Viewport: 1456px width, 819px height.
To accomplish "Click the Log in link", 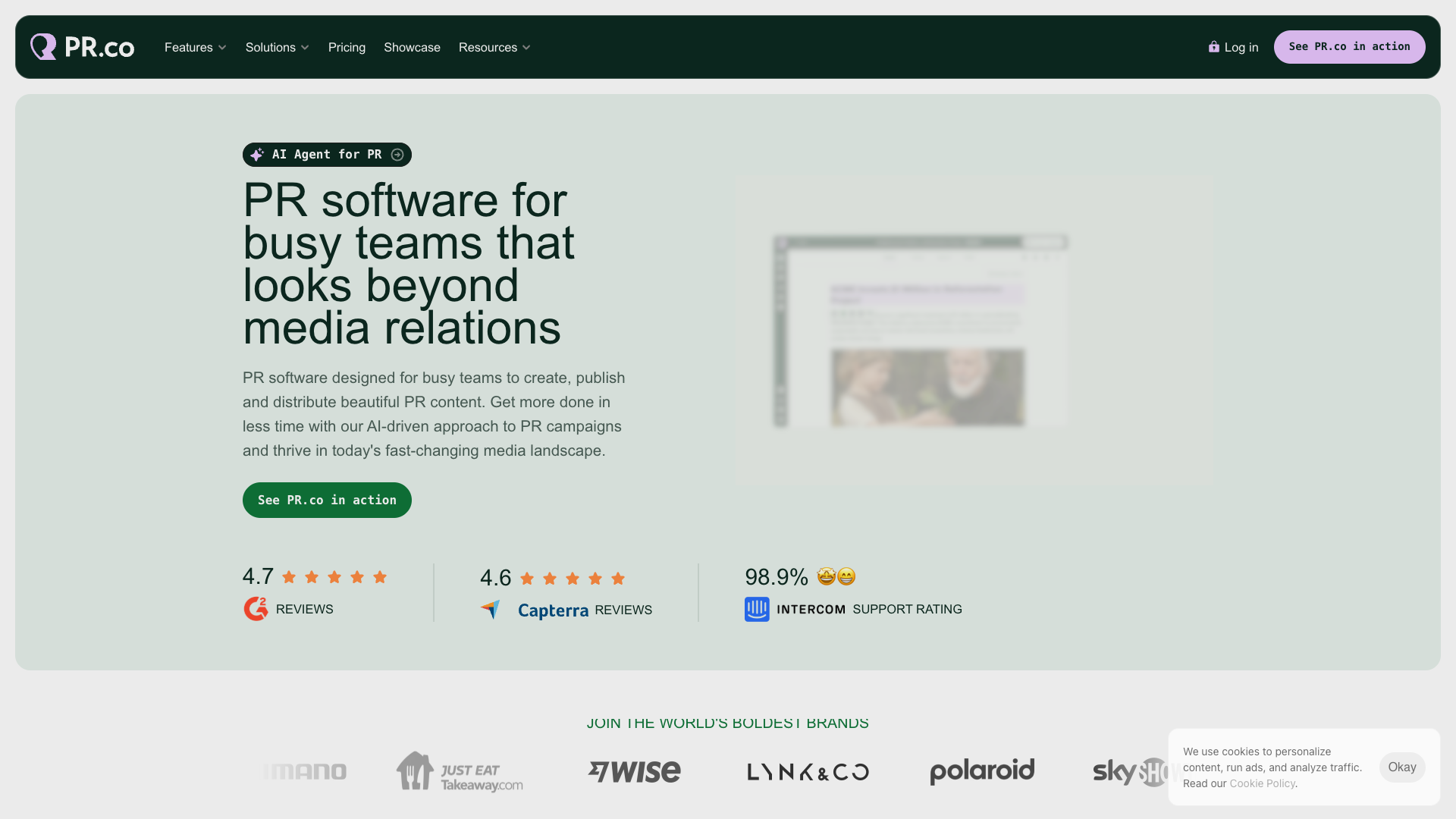I will click(x=1233, y=47).
